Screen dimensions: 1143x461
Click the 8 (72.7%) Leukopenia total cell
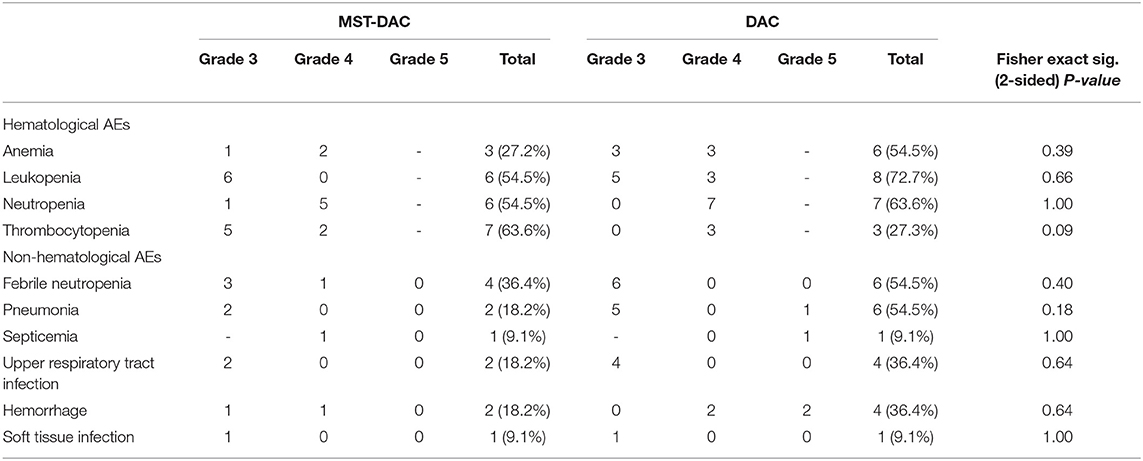pos(905,179)
